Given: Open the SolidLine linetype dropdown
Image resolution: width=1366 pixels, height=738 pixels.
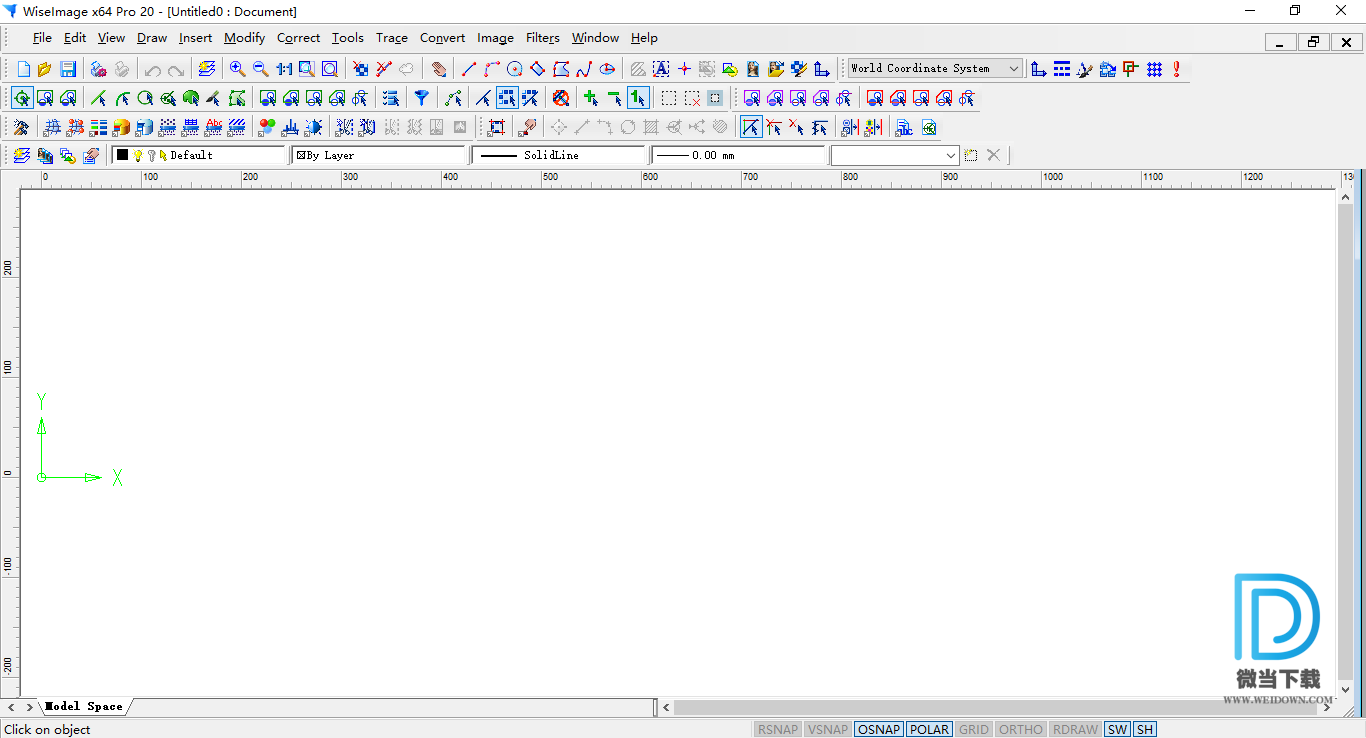Looking at the screenshot, I should pos(558,155).
